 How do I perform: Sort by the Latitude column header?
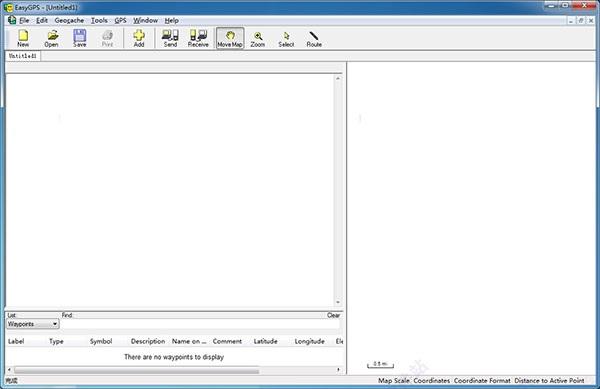pyautogui.click(x=266, y=341)
